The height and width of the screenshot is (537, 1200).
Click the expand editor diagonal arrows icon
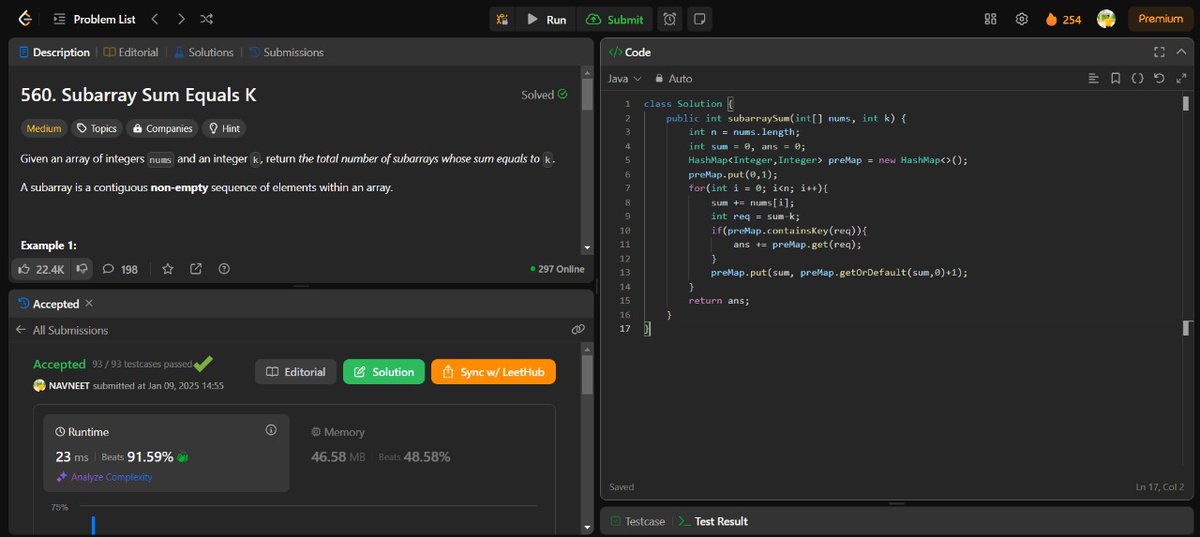1181,78
